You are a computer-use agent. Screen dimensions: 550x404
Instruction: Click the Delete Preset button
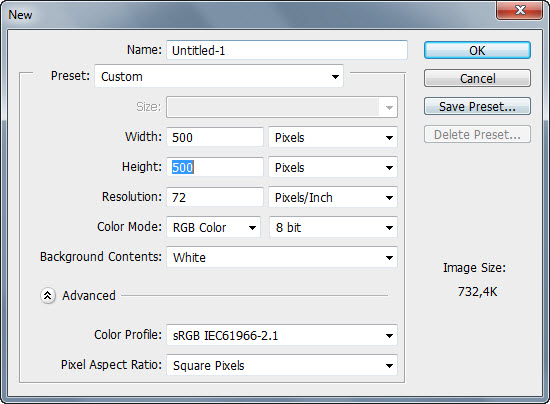(477, 134)
